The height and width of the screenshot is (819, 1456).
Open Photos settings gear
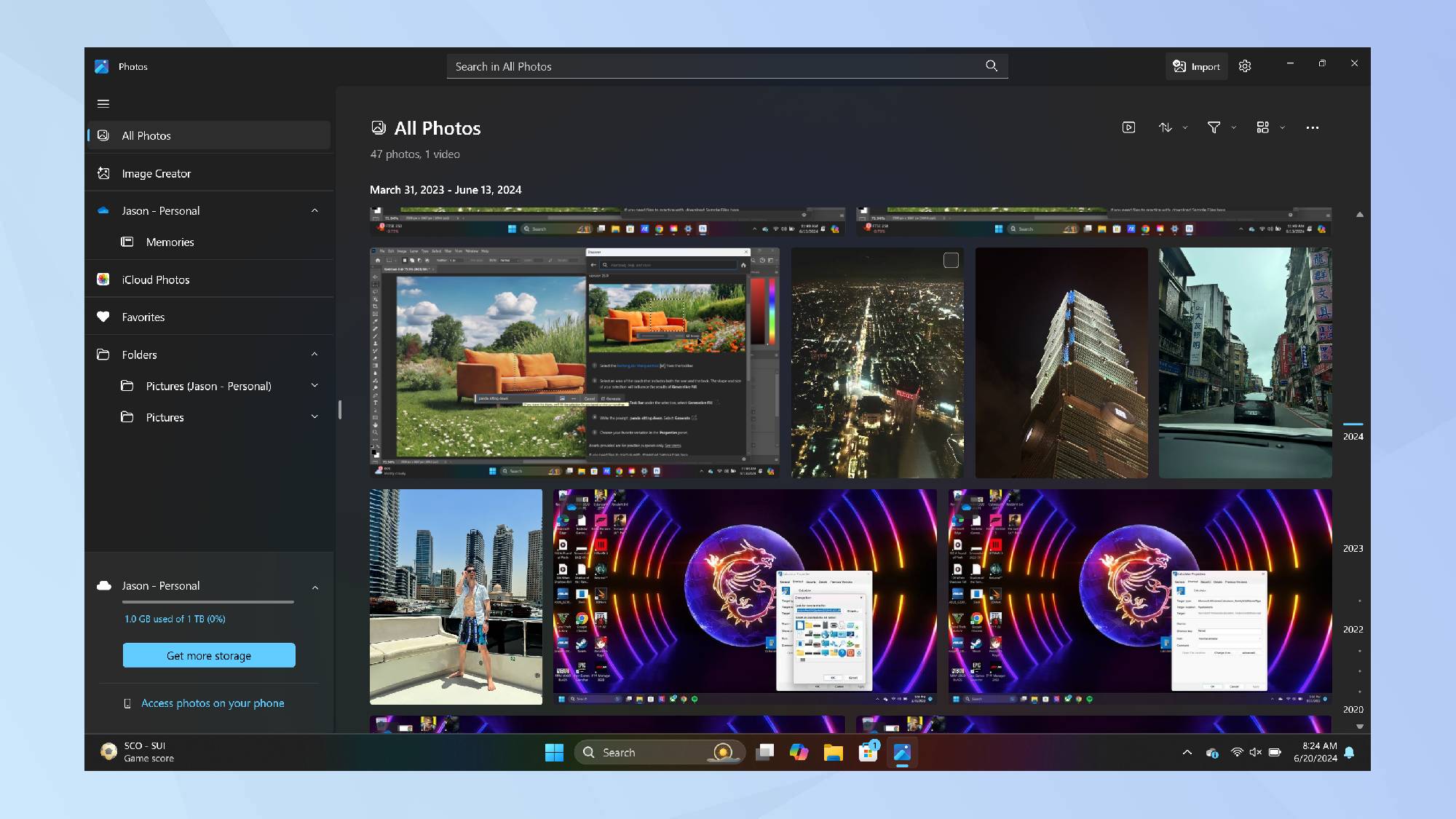[x=1245, y=66]
